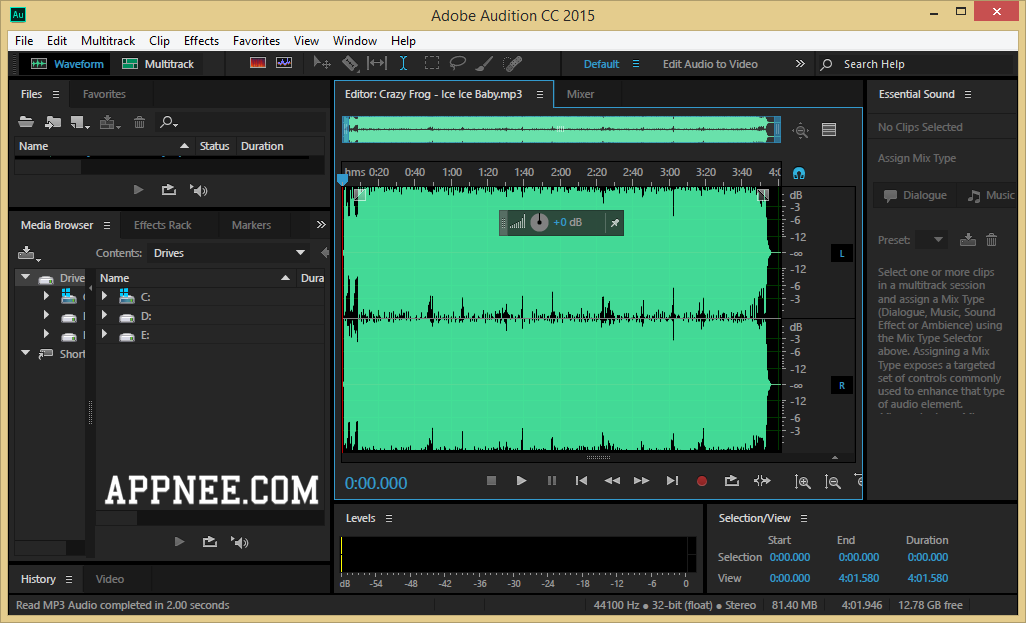Open the Window menu
1026x623 pixels.
point(355,41)
